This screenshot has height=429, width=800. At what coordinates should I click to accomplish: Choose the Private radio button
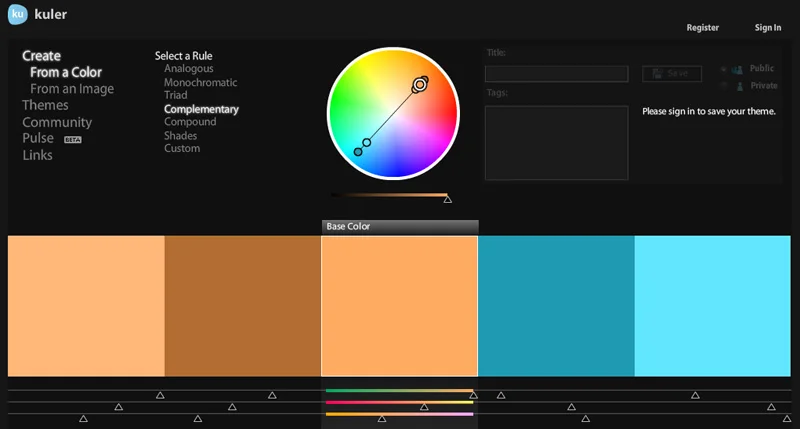723,86
